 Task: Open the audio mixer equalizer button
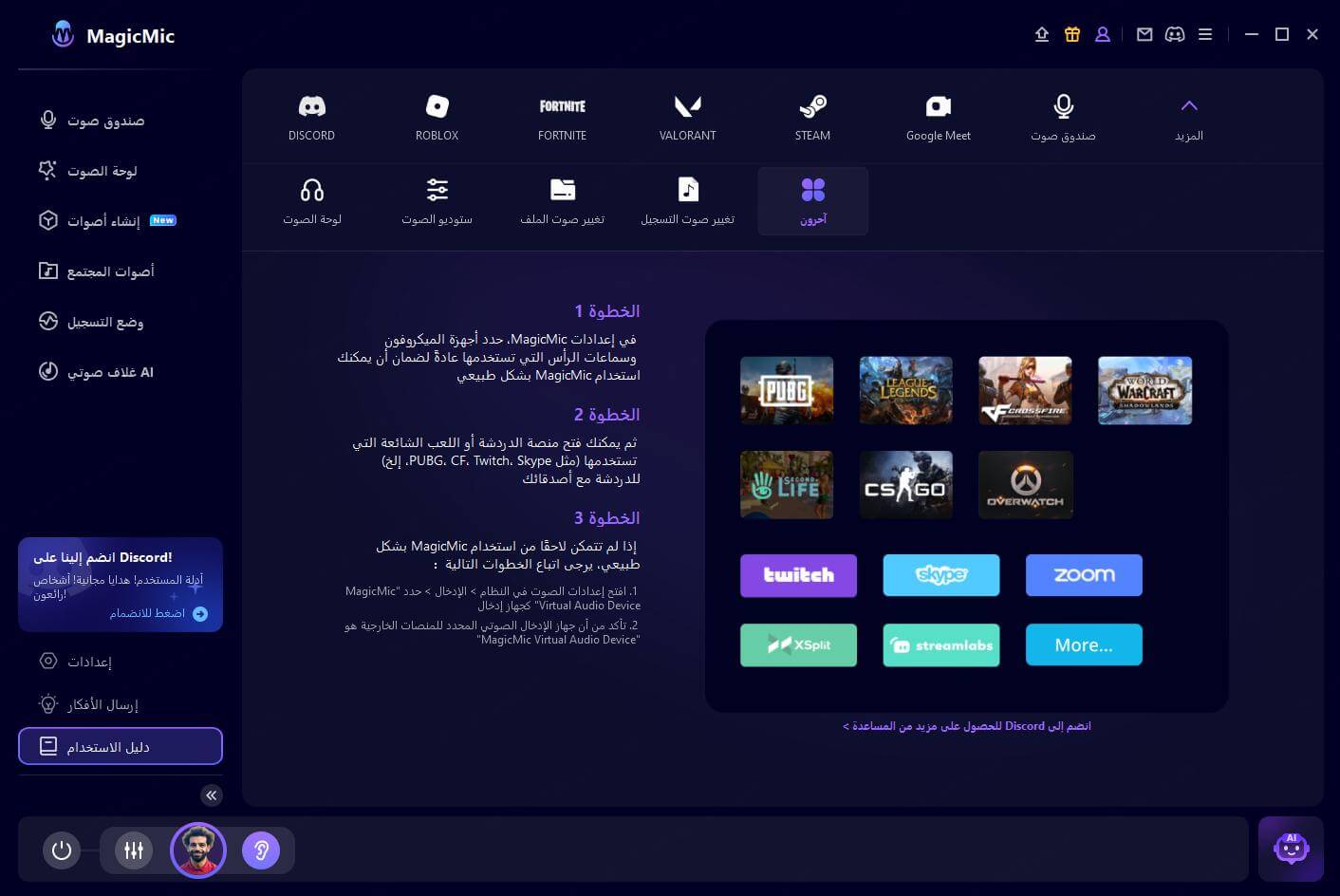click(x=134, y=850)
